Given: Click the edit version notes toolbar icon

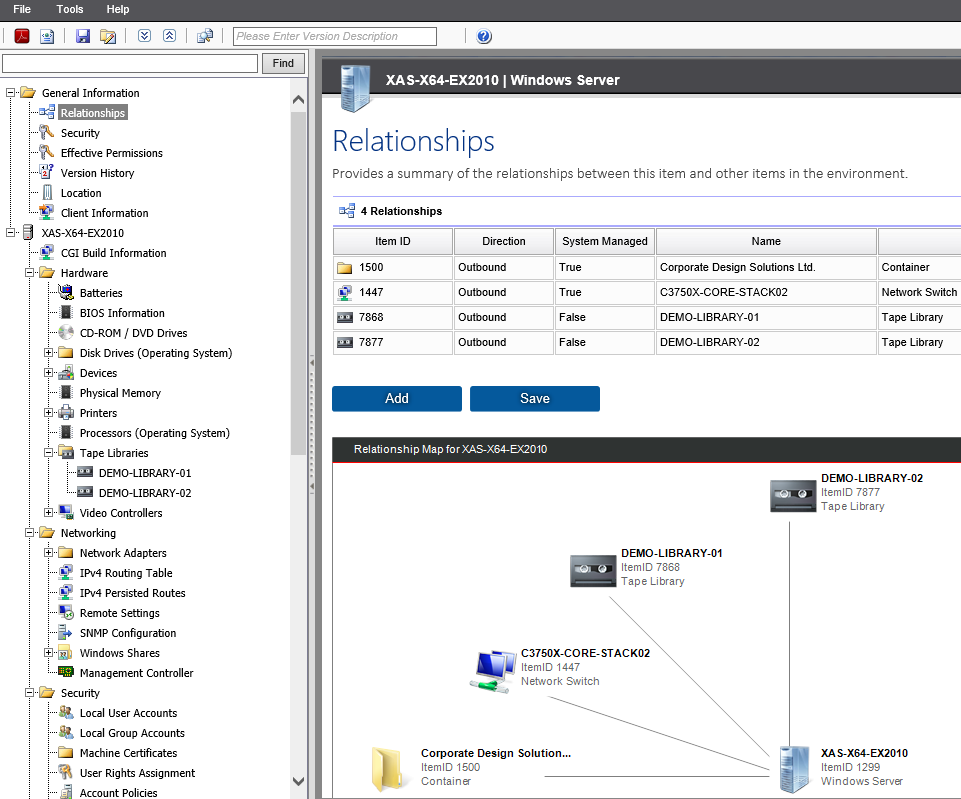Looking at the screenshot, I should [106, 35].
